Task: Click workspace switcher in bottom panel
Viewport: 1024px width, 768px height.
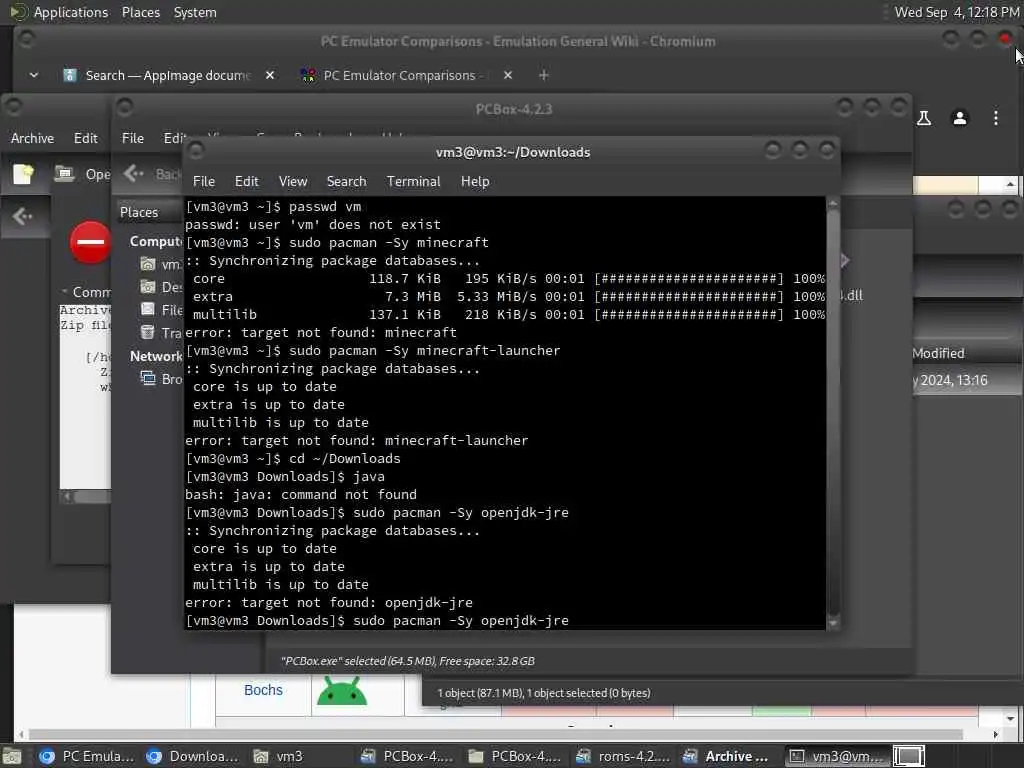Action: pyautogui.click(x=908, y=756)
